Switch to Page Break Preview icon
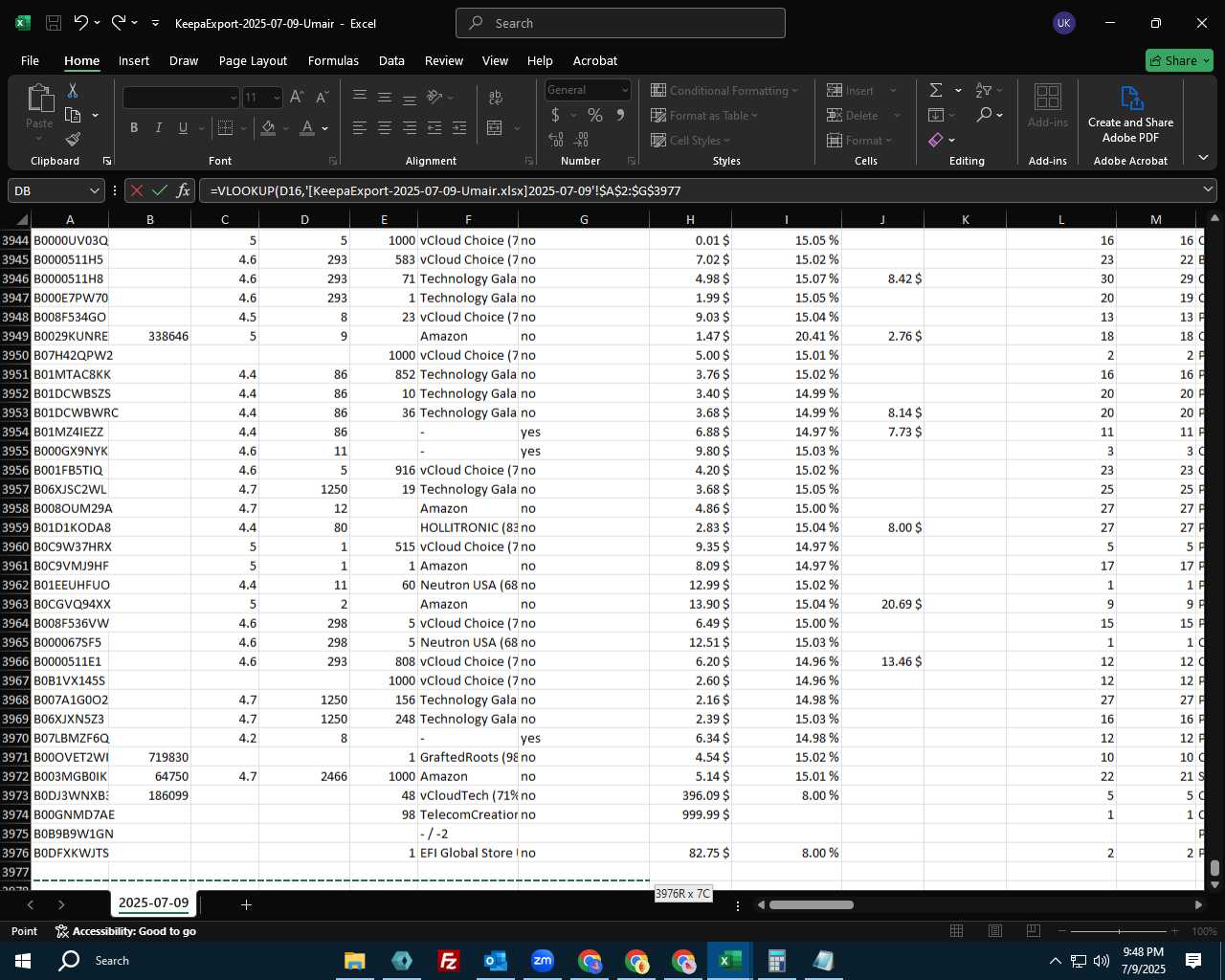The width and height of the screenshot is (1225, 980). point(1034,931)
